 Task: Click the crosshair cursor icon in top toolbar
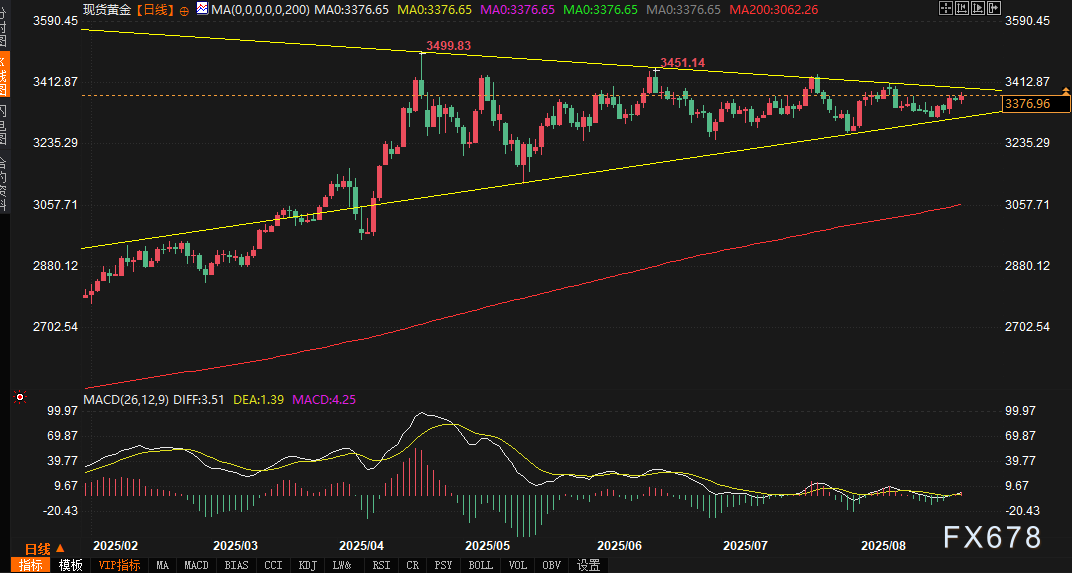pyautogui.click(x=947, y=9)
